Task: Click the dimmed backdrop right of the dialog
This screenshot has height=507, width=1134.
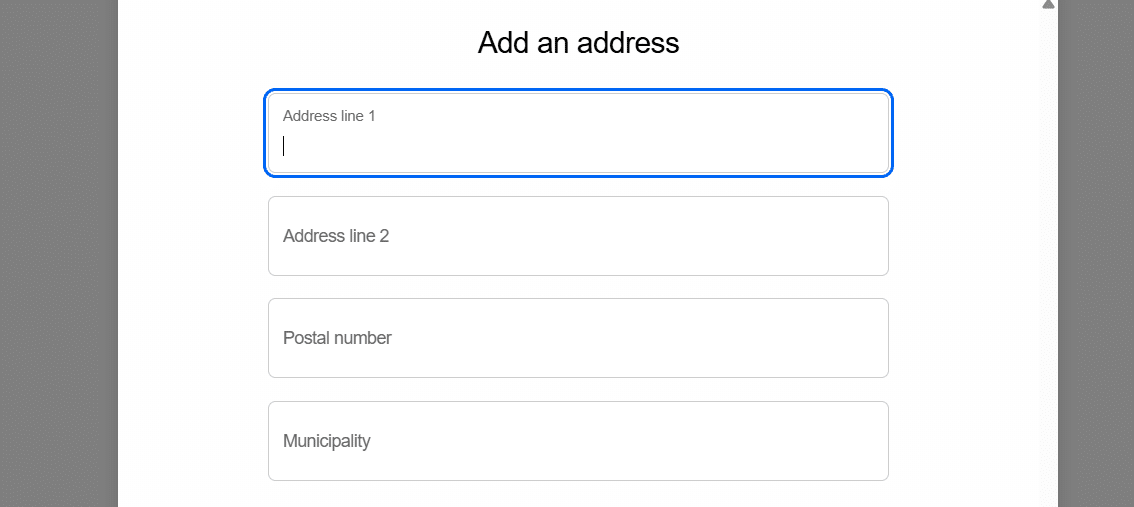Action: point(1095,250)
